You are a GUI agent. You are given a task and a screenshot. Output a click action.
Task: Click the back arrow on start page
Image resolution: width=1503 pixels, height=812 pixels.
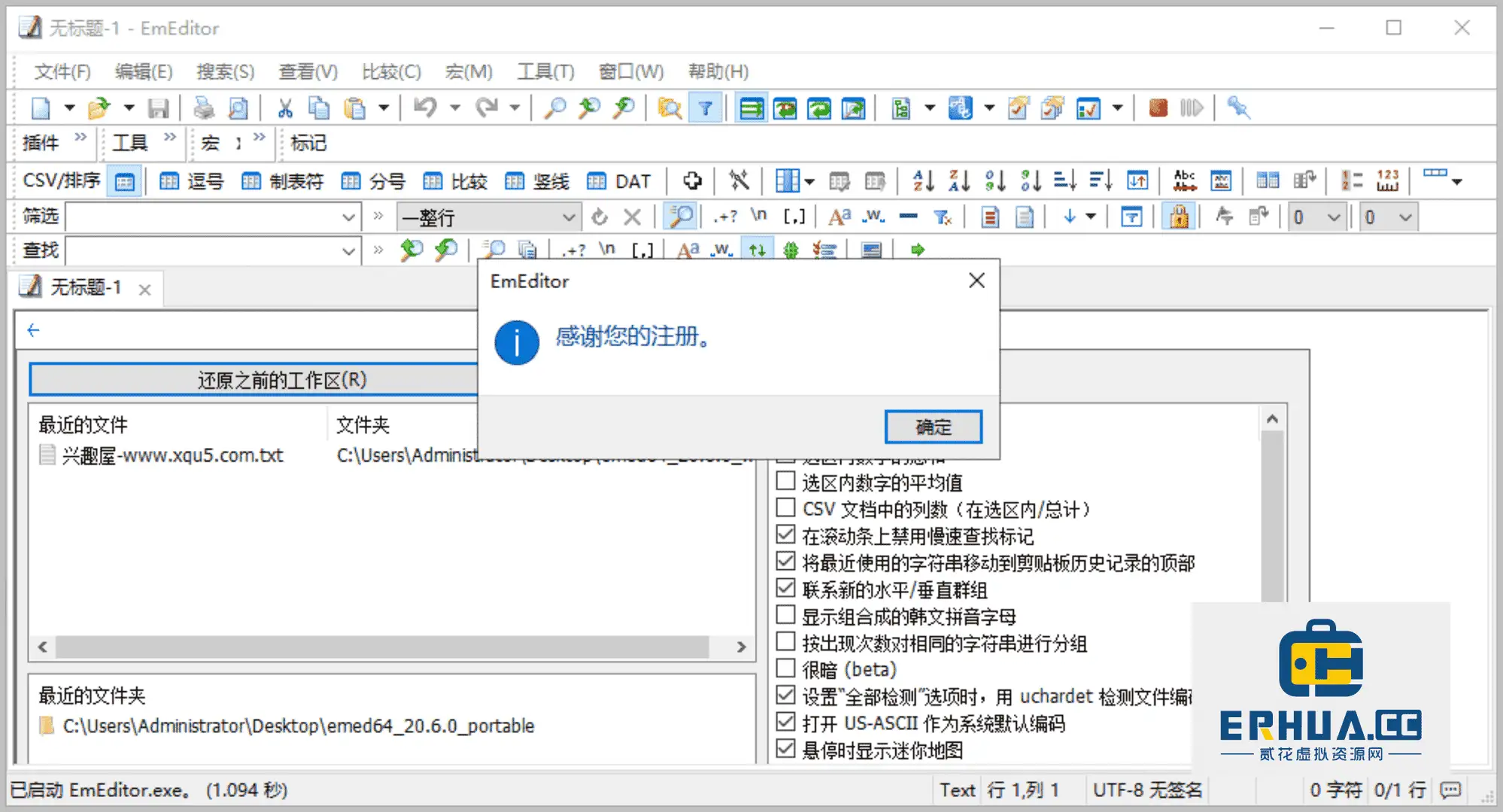pyautogui.click(x=33, y=330)
